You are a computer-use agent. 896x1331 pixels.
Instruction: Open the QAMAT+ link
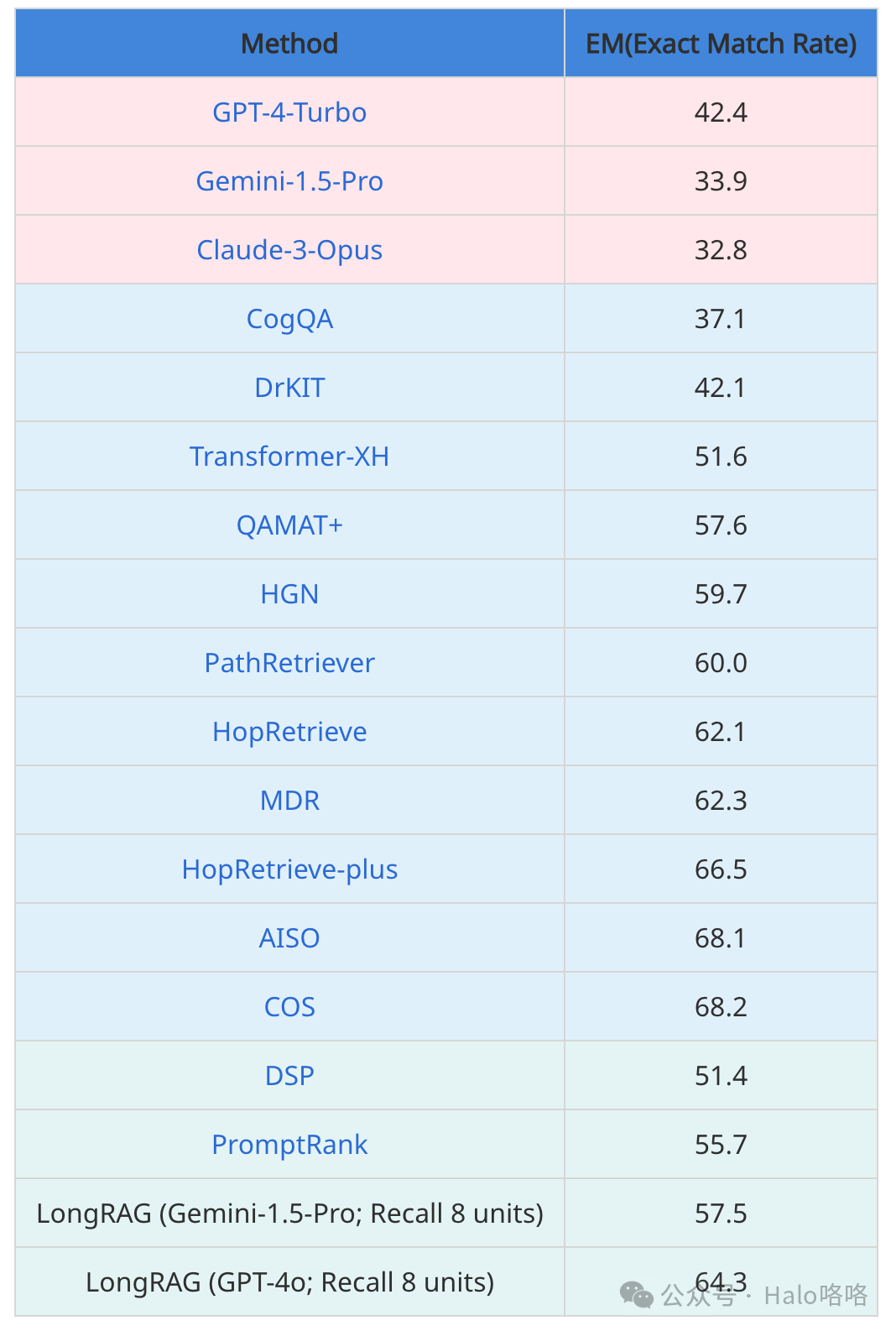pos(289,525)
